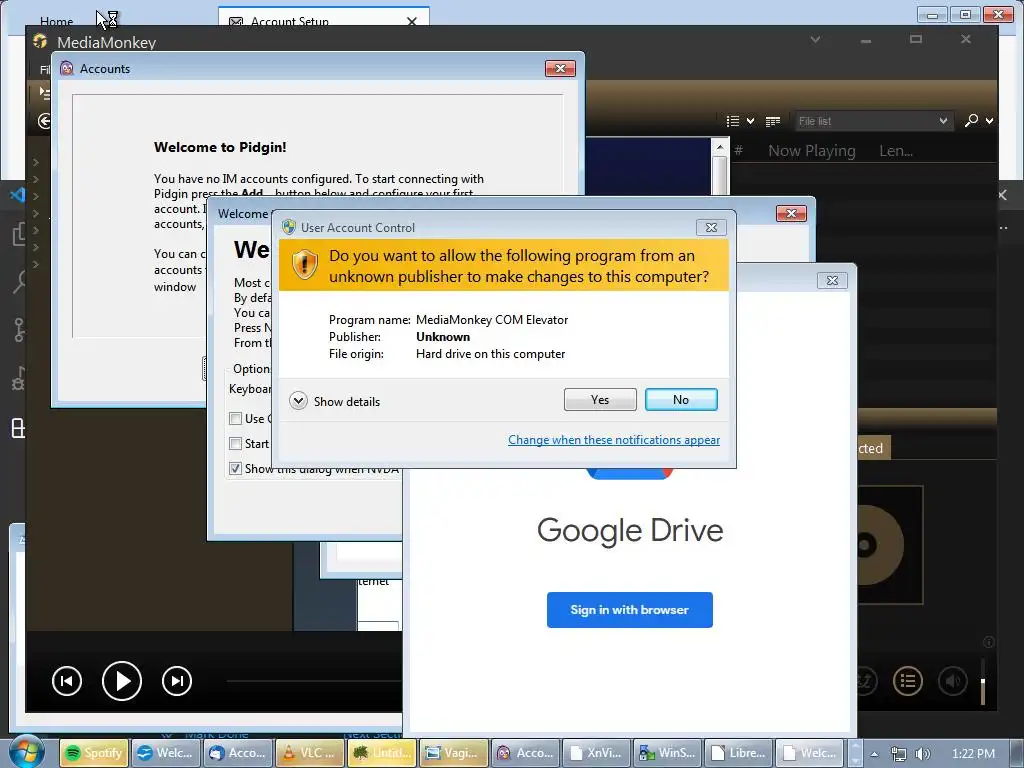The height and width of the screenshot is (768, 1024).
Task: Click the VS Code logo icon
Action: point(18,195)
